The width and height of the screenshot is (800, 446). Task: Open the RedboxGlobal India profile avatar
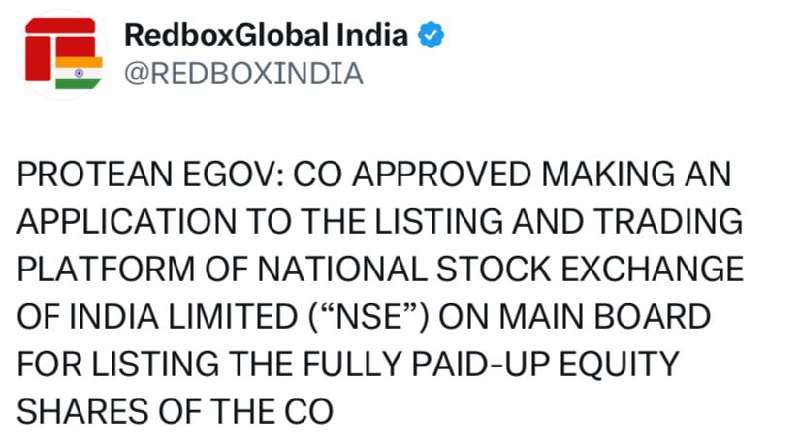[64, 55]
